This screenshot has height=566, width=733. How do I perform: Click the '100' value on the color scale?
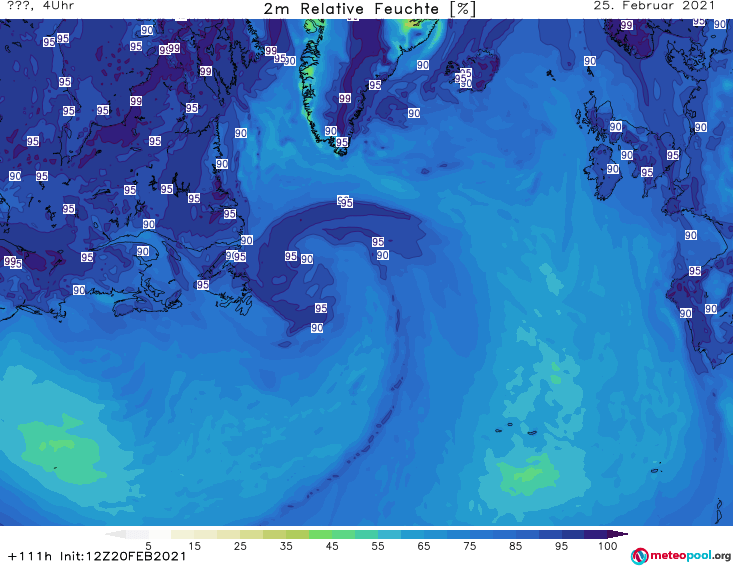(x=608, y=546)
